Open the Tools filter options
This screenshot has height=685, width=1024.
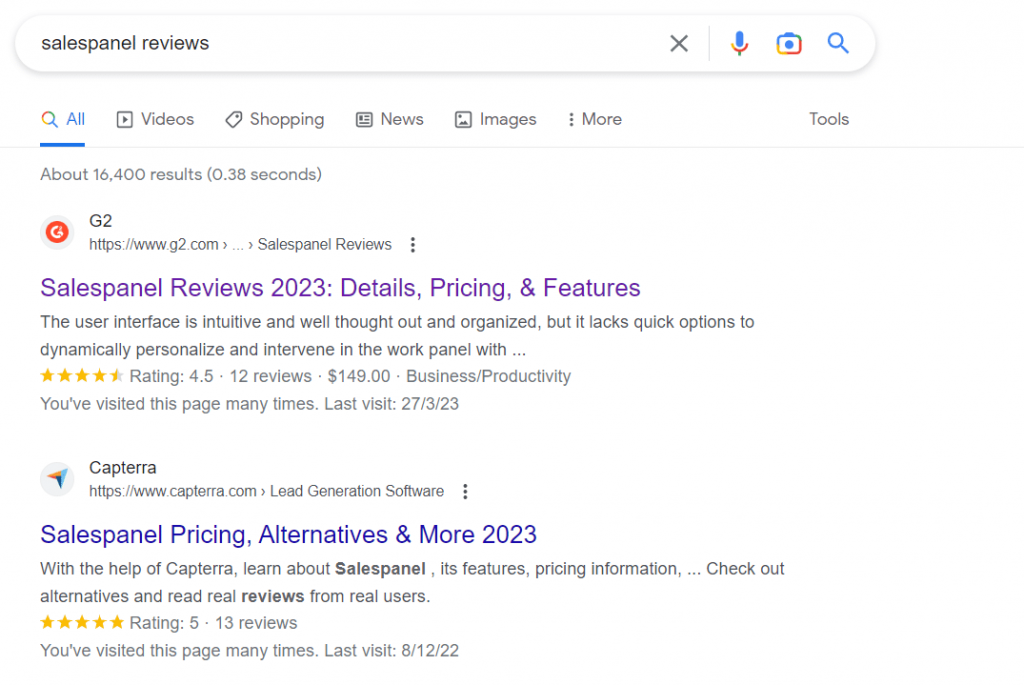pos(829,119)
